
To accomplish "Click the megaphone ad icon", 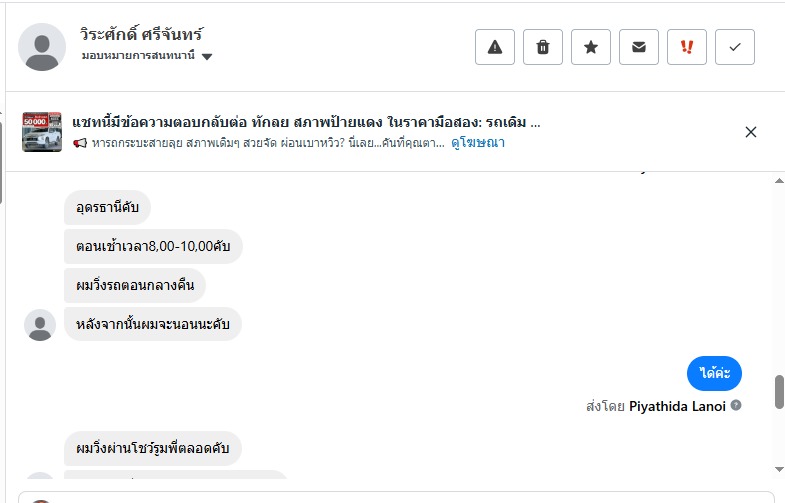I will tap(80, 143).
